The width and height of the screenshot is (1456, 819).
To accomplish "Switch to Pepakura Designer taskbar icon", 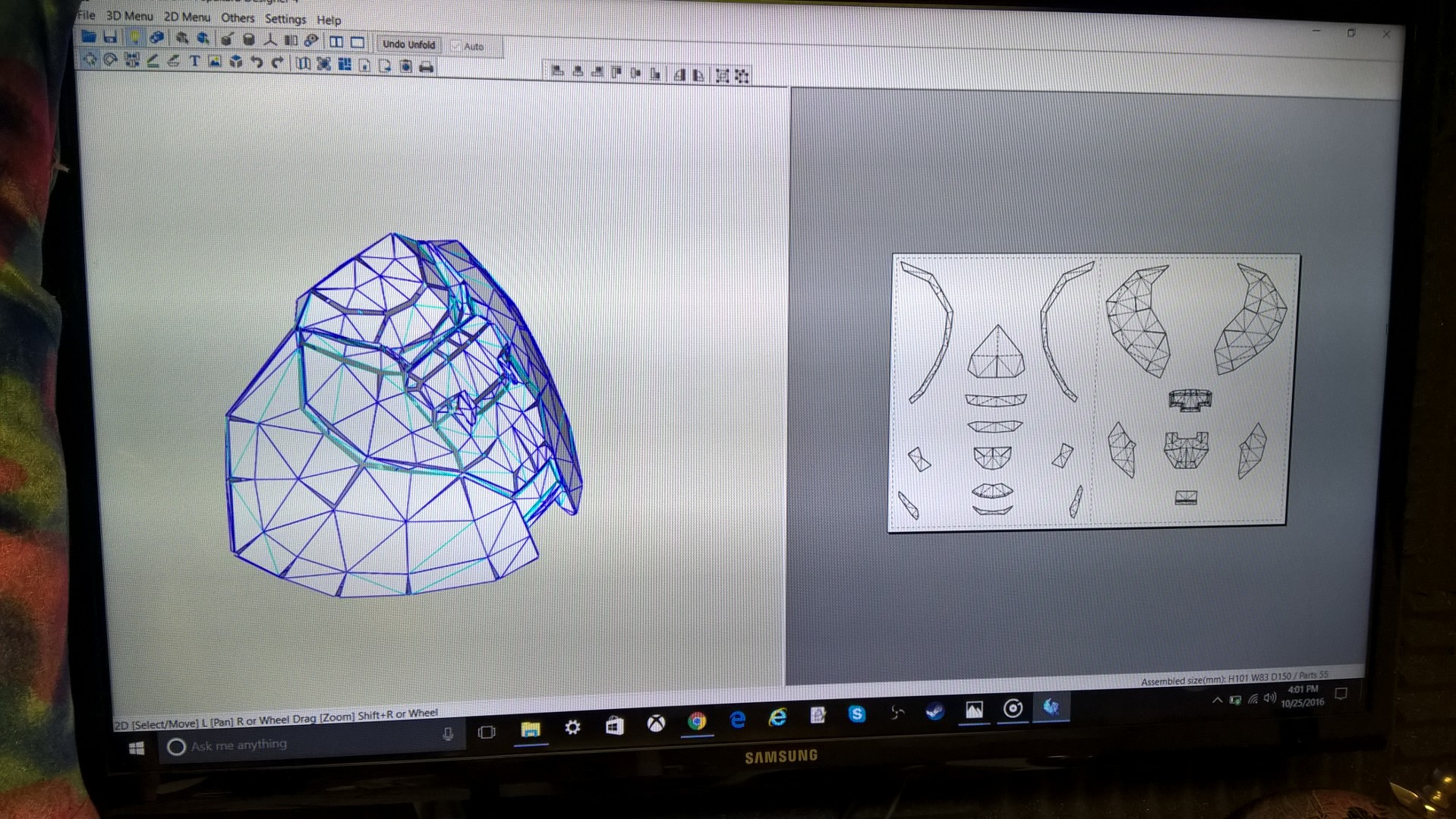I will tap(1051, 707).
